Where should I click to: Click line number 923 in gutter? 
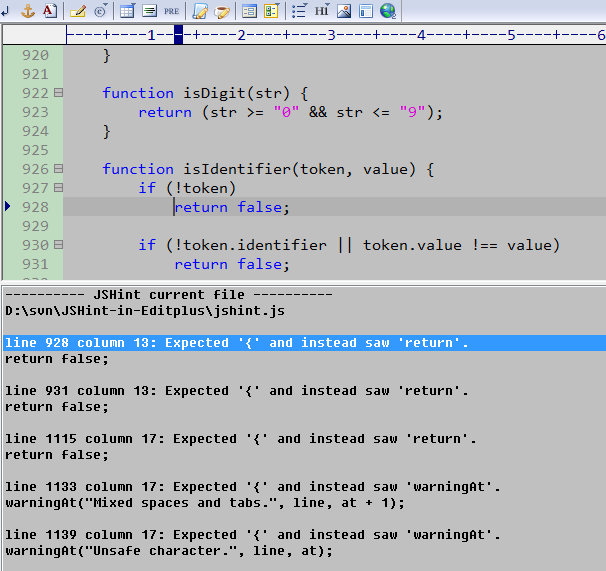(x=35, y=112)
